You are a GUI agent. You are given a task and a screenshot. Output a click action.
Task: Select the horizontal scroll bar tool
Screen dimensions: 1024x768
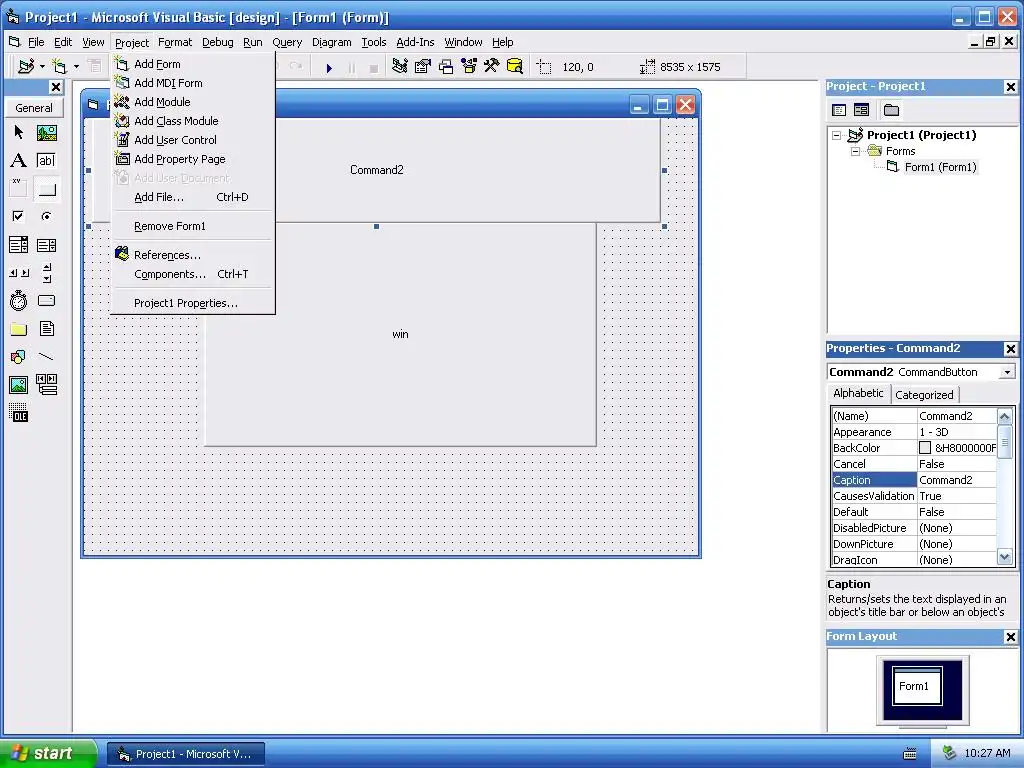[18, 272]
